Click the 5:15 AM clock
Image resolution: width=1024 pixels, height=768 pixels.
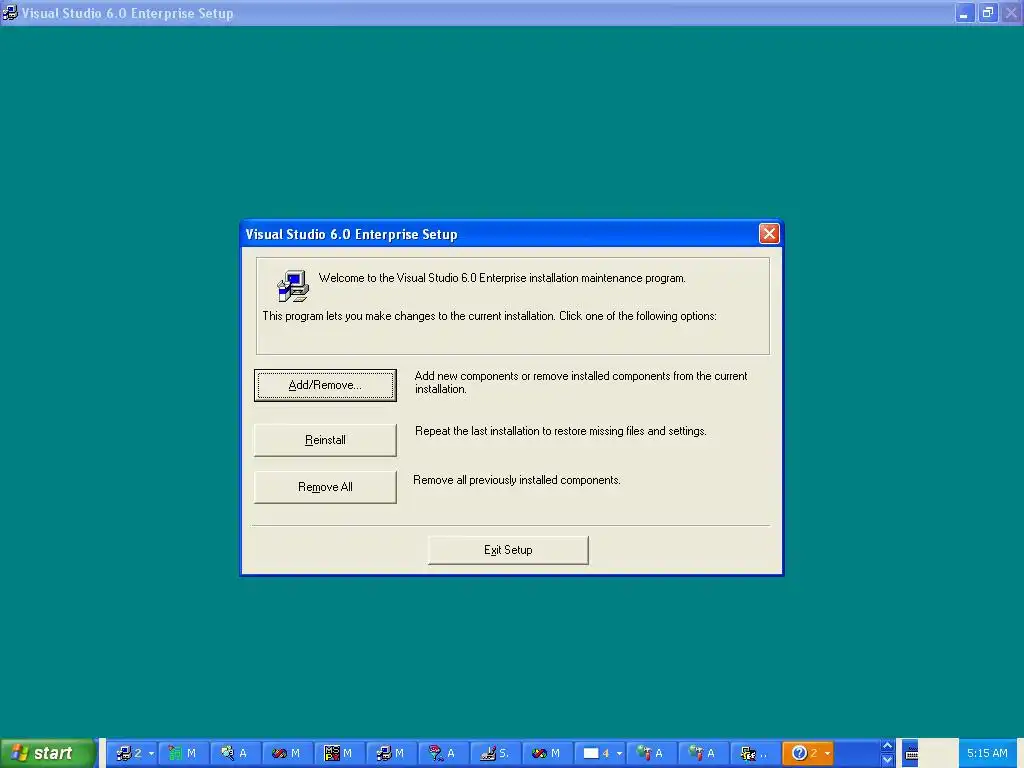987,754
